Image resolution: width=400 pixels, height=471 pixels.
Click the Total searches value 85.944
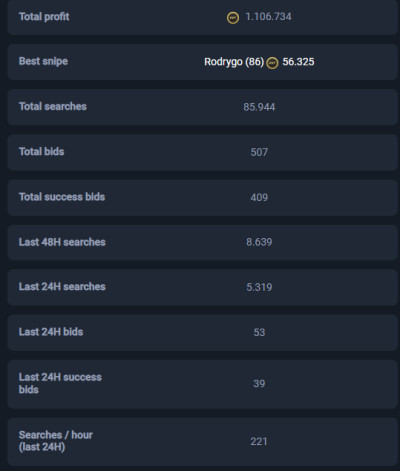click(x=259, y=107)
